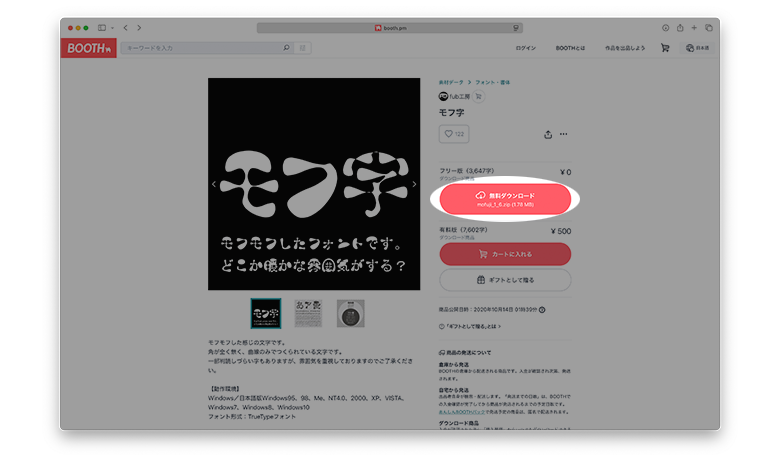
Task: Show the Safari tab overview icon
Action: click(x=709, y=28)
